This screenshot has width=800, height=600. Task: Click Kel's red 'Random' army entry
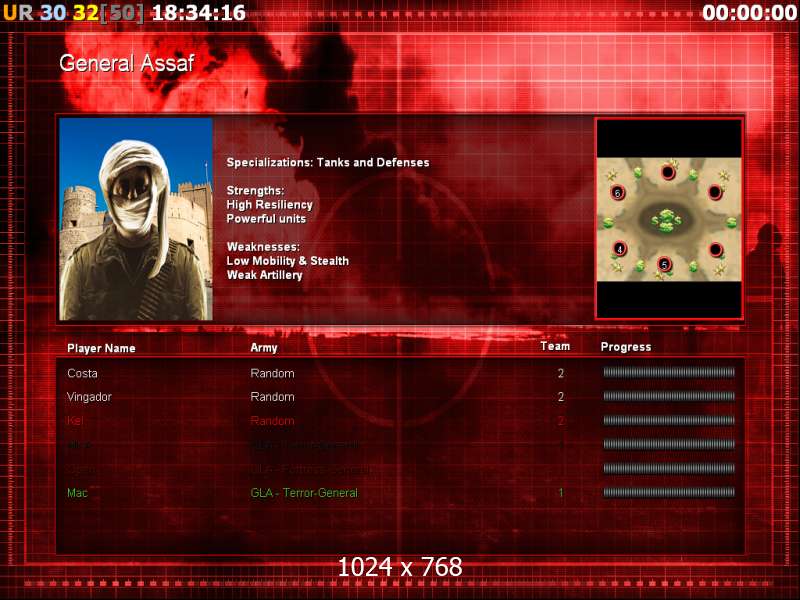pos(272,421)
